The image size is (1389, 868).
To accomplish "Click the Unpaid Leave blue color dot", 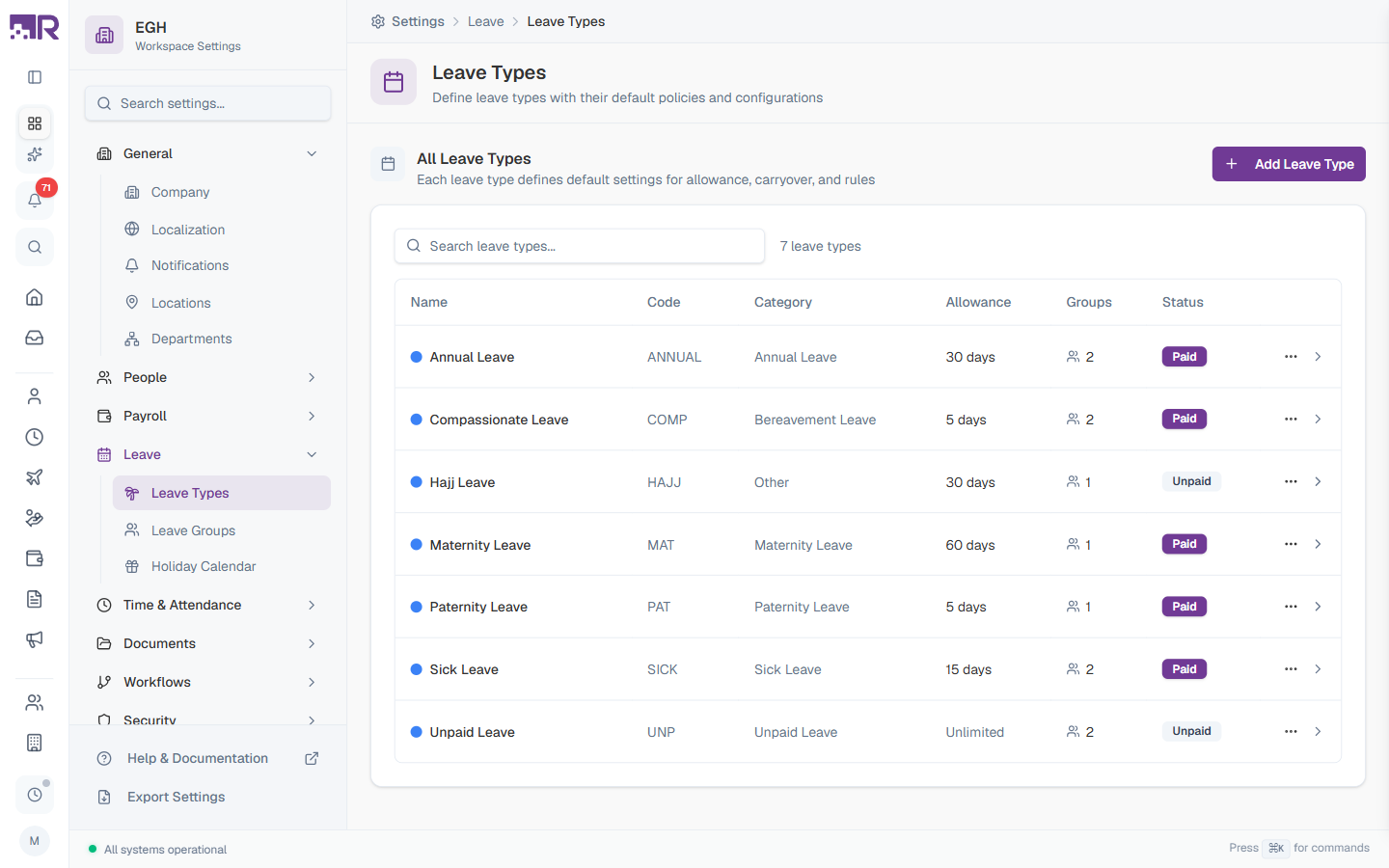I will (417, 732).
